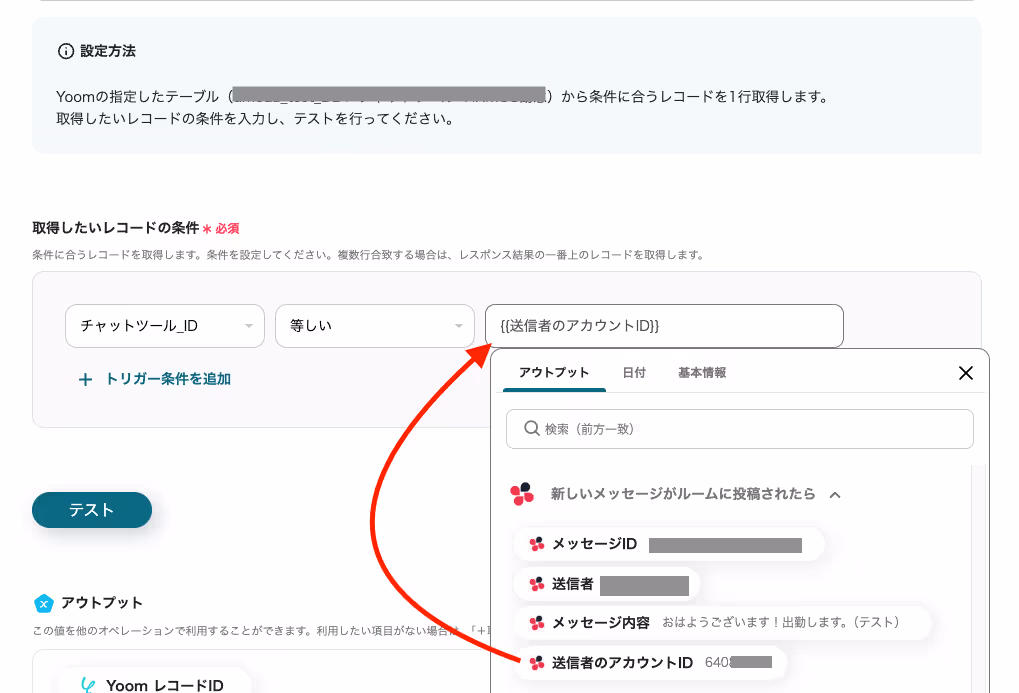The width and height of the screenshot is (1019, 693).
Task: Click the 検索（前方一致） search box
Action: [740, 429]
